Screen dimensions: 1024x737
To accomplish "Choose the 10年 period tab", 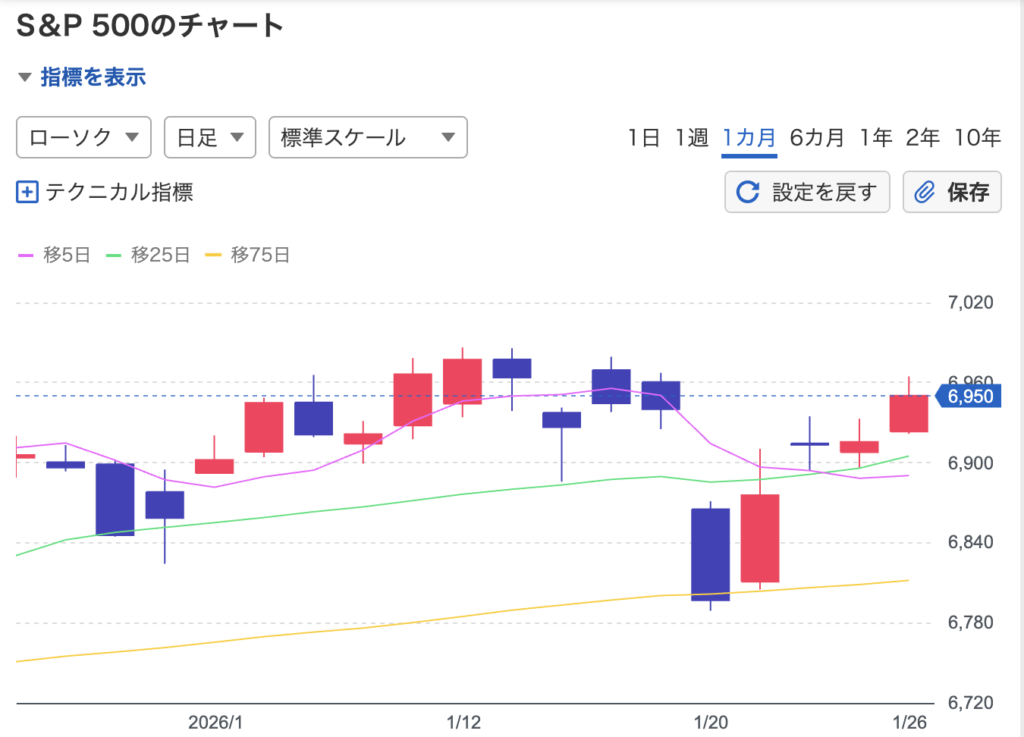I will pyautogui.click(x=977, y=138).
